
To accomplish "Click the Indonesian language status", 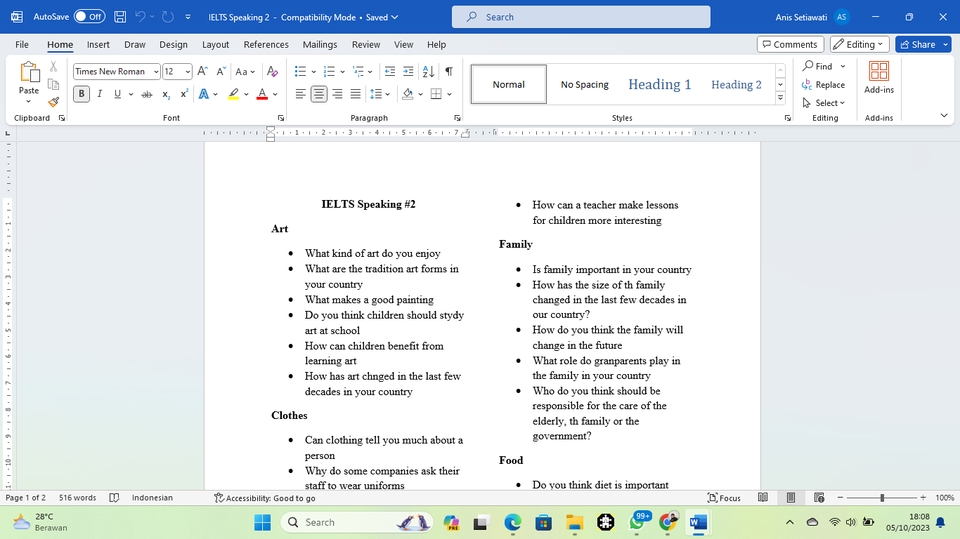I will pos(152,498).
